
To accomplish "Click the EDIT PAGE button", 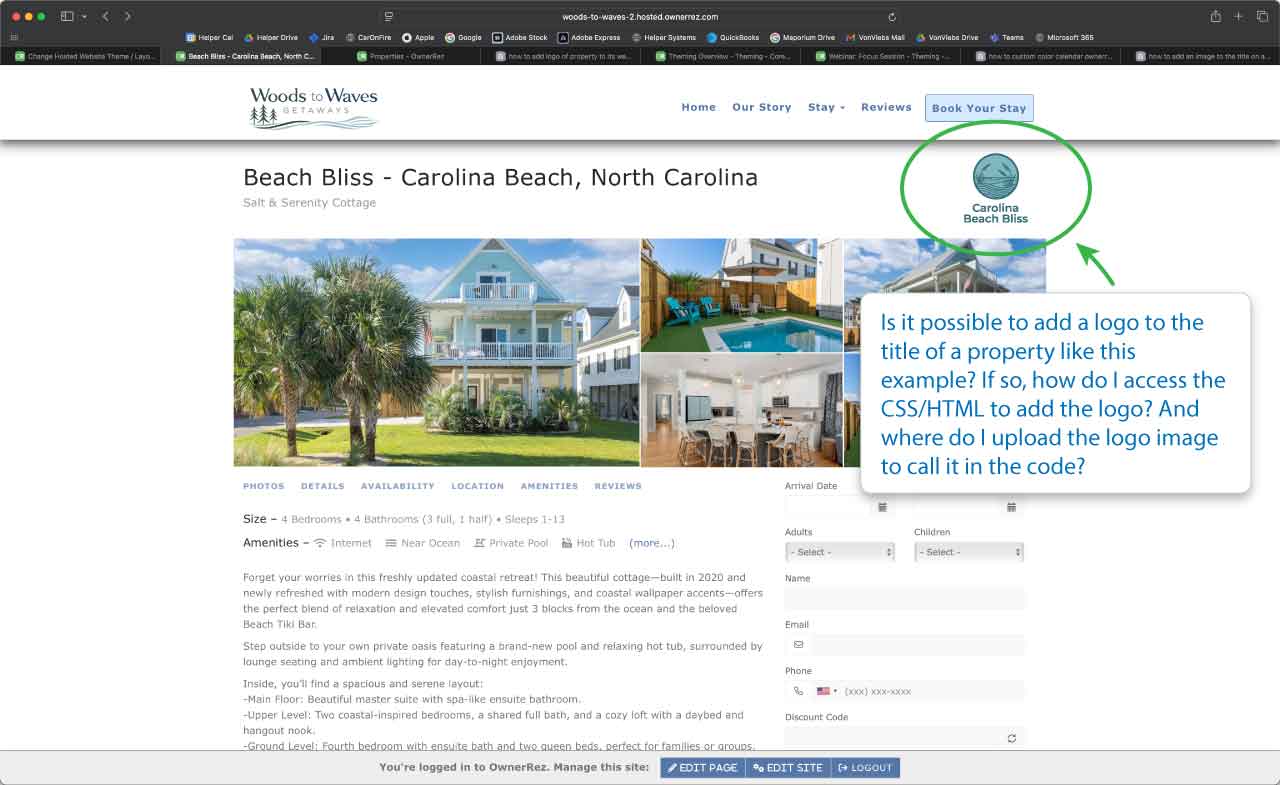I will pos(703,768).
